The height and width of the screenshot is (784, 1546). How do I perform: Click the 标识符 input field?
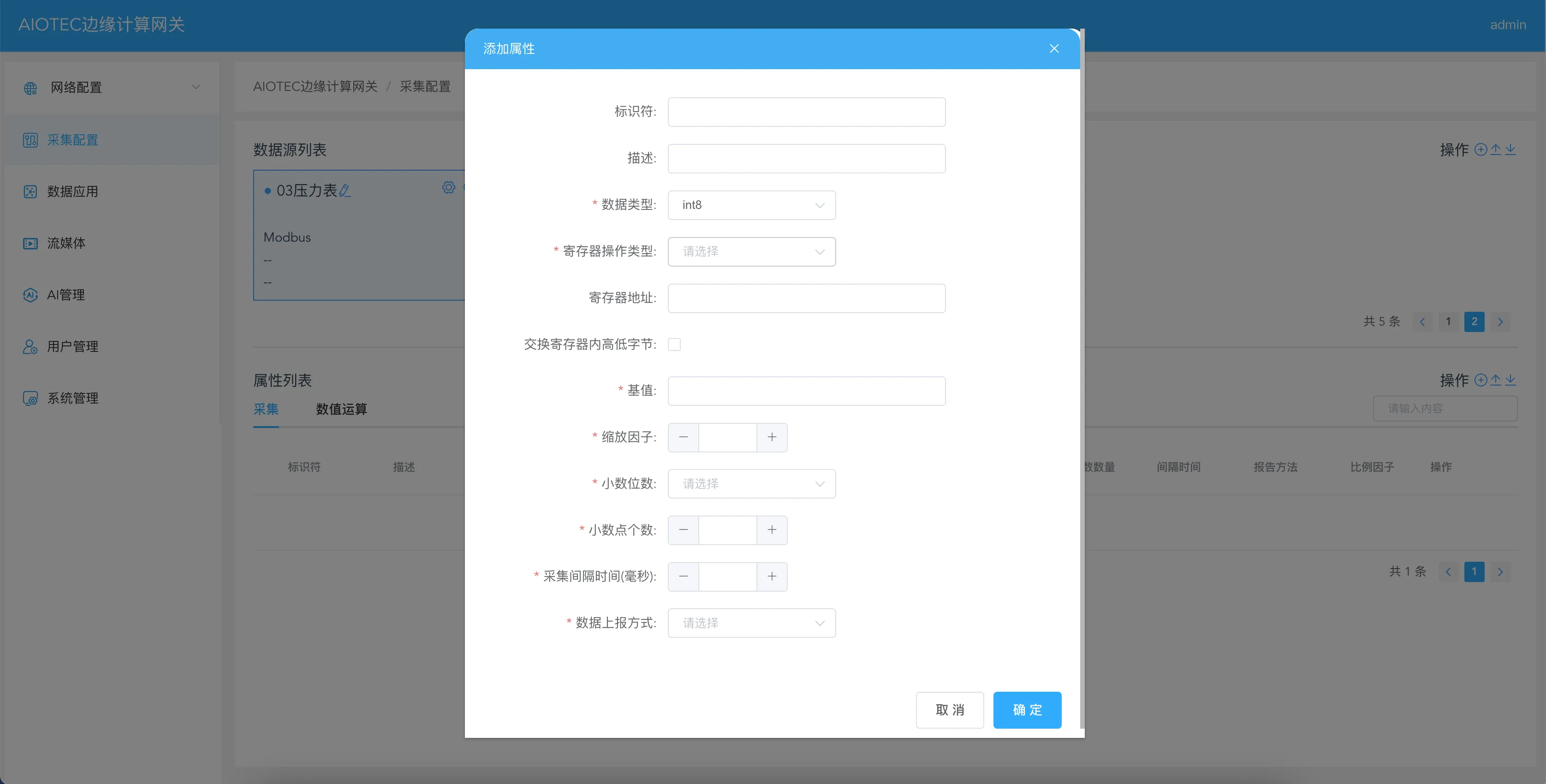click(x=806, y=112)
